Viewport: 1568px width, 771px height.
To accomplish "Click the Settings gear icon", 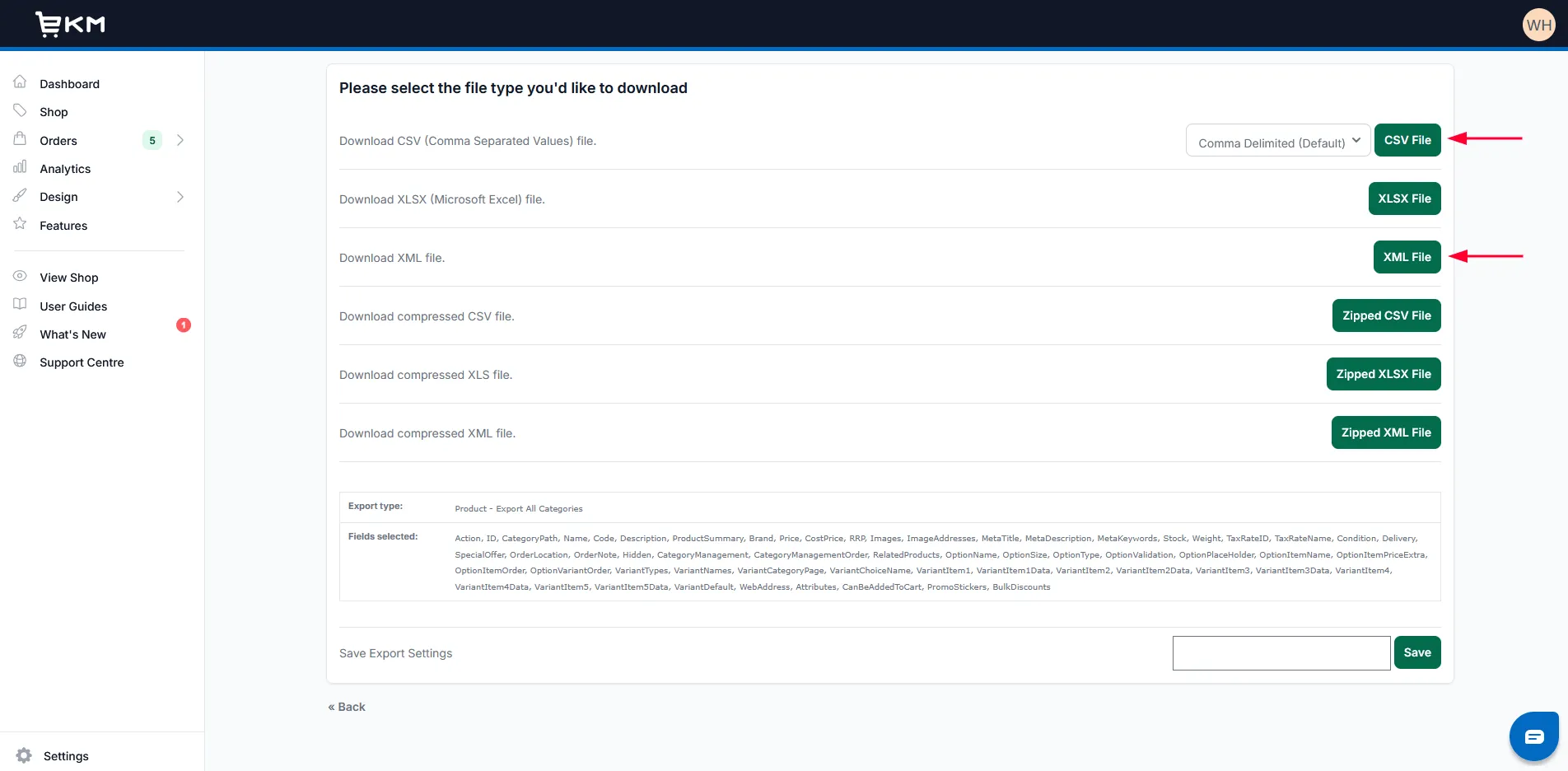I will tap(24, 755).
